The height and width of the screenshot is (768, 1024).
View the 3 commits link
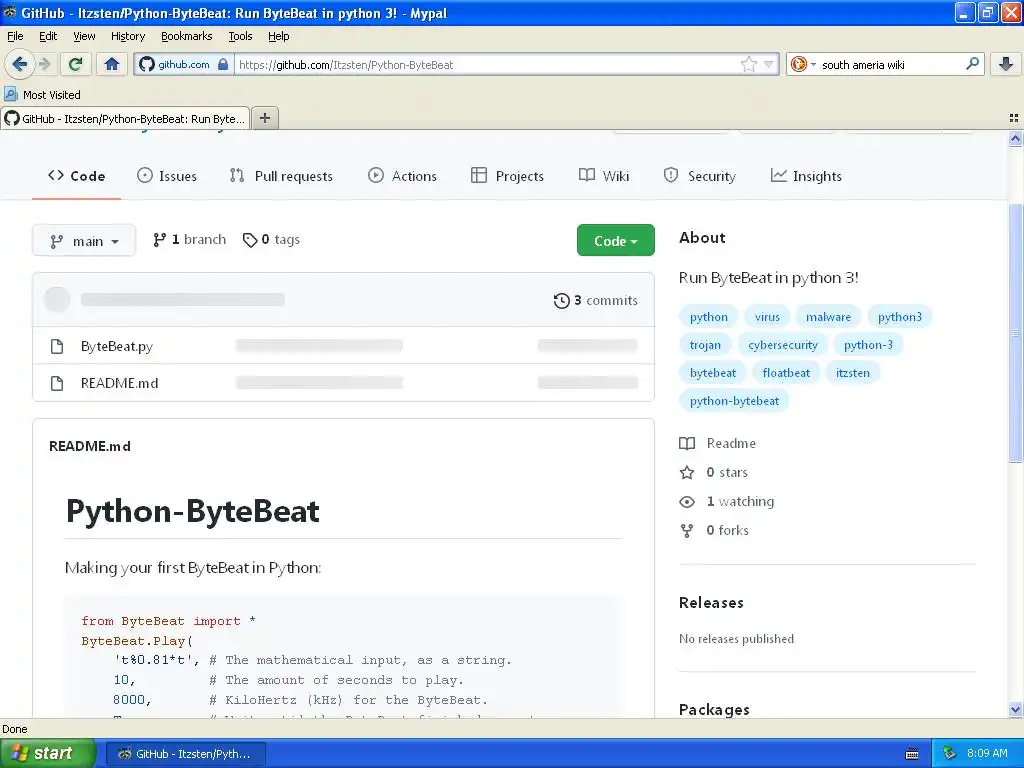(596, 300)
